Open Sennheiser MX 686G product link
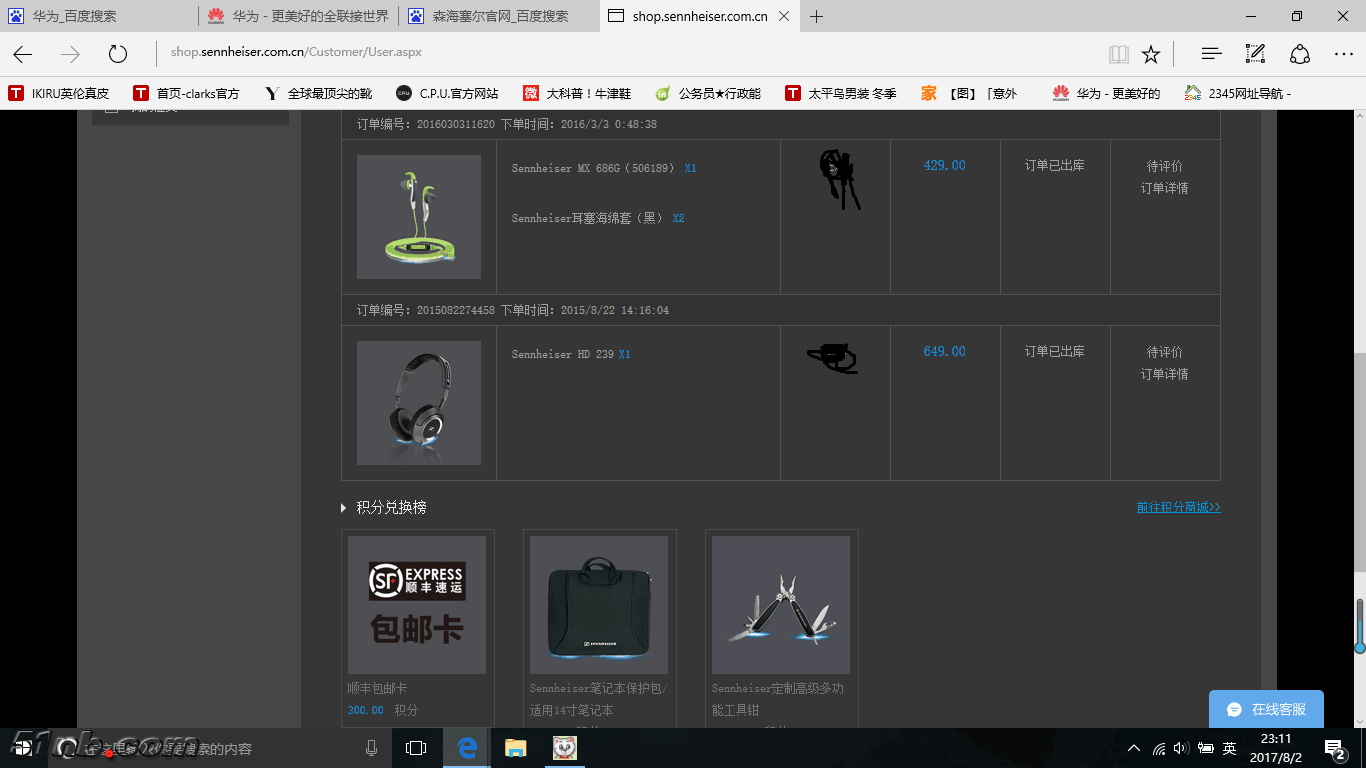1366x768 pixels. (x=593, y=168)
